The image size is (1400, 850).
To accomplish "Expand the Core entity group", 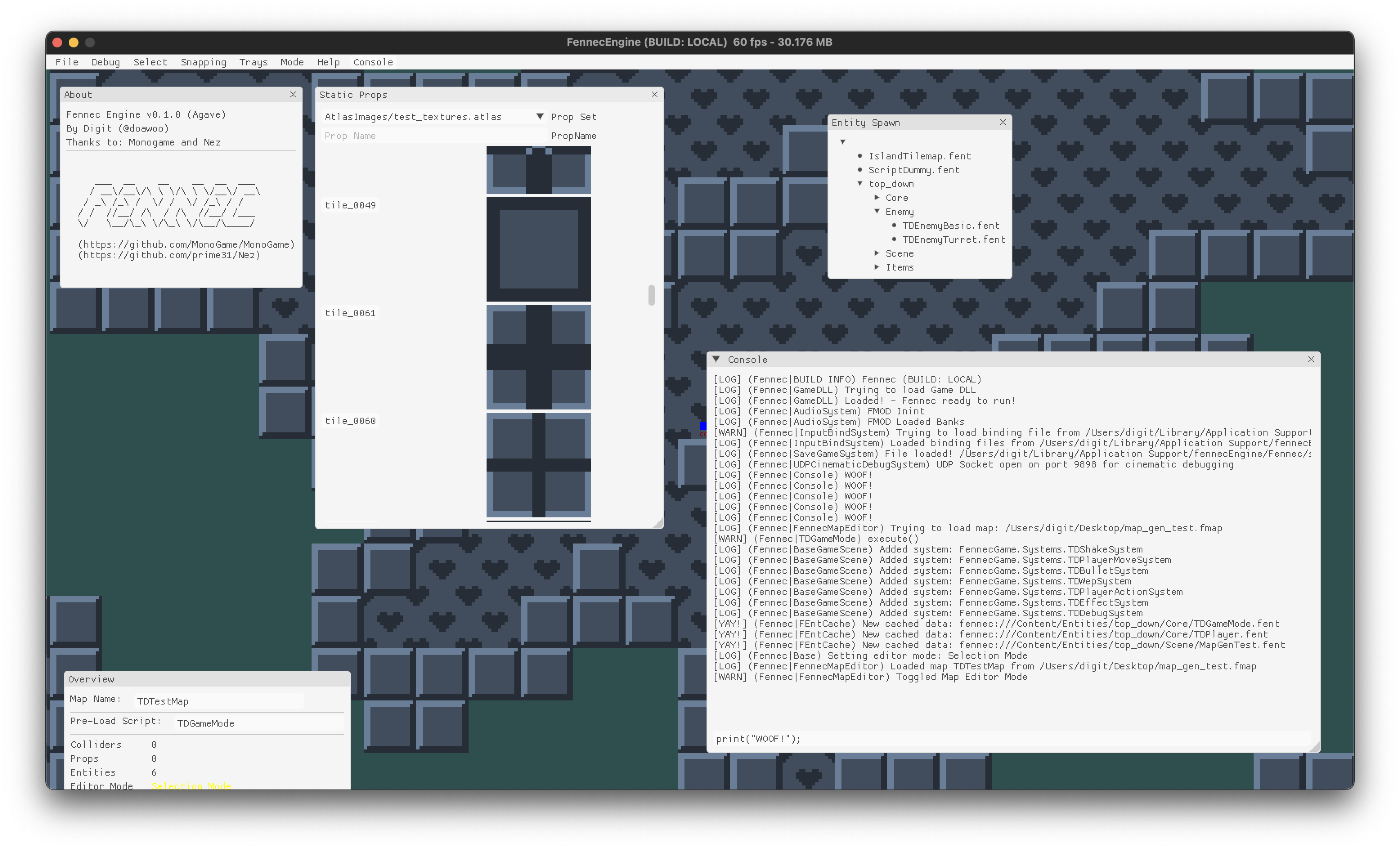I will coord(878,198).
